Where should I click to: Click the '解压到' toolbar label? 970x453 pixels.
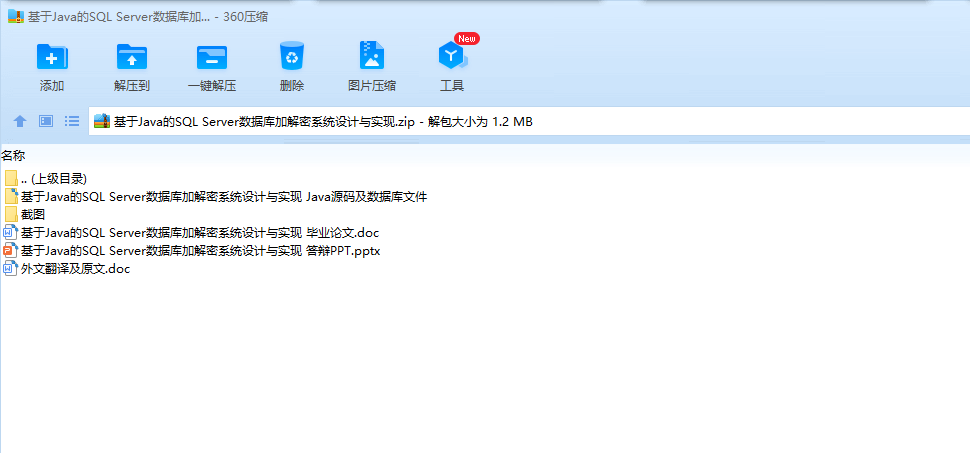pyautogui.click(x=132, y=86)
